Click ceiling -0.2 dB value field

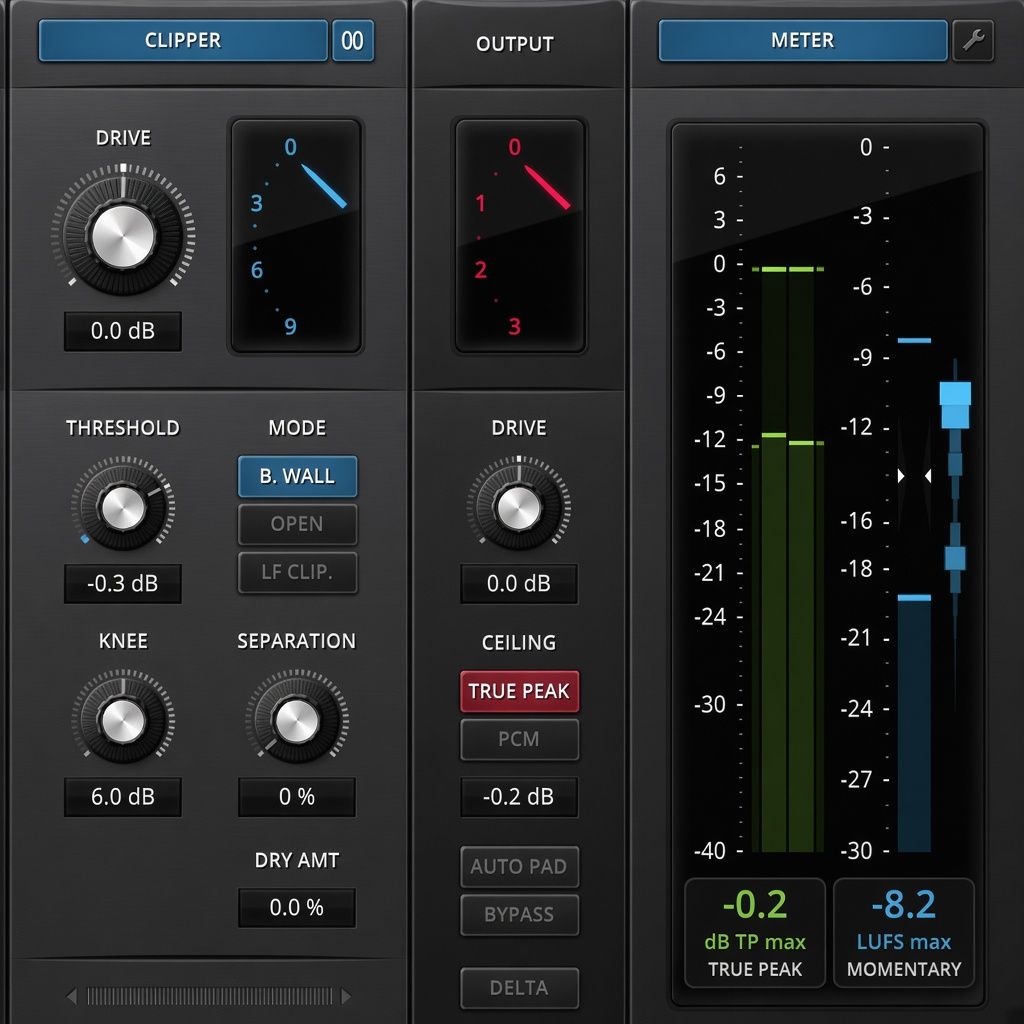(519, 797)
